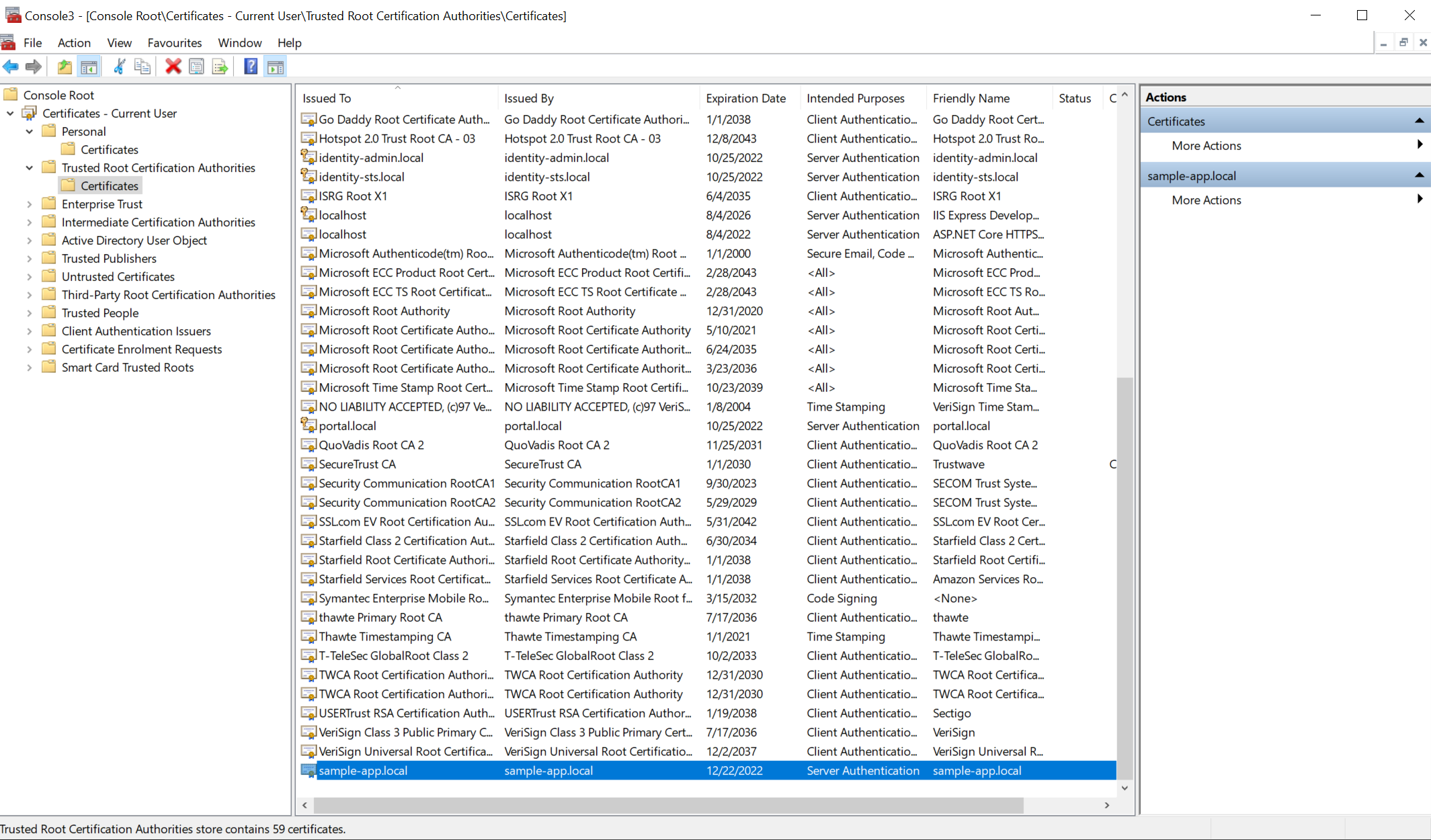The height and width of the screenshot is (840, 1431).
Task: Click the Copy toolbar icon
Action: [x=142, y=67]
